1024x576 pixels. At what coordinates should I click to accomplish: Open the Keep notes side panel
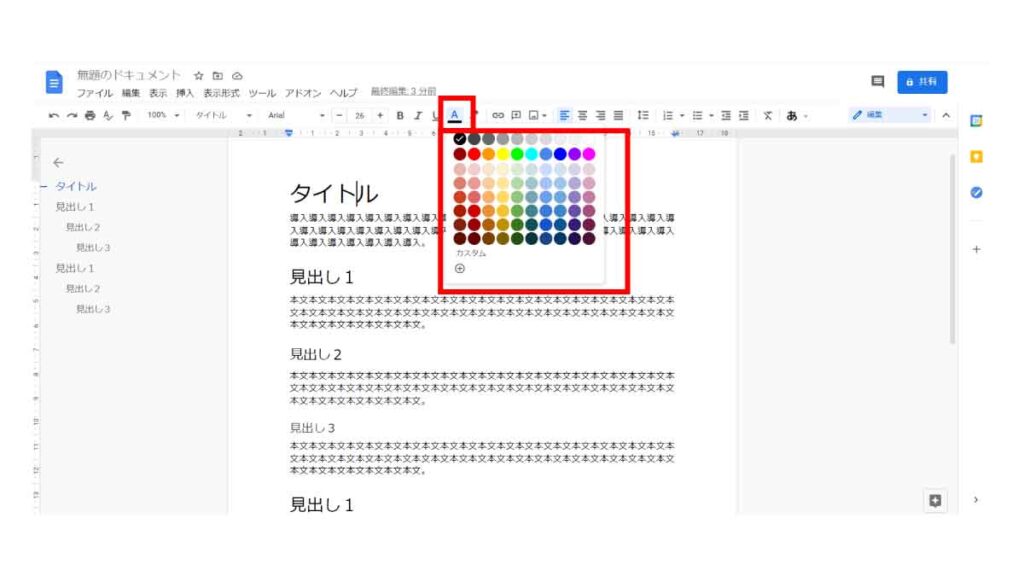(976, 157)
